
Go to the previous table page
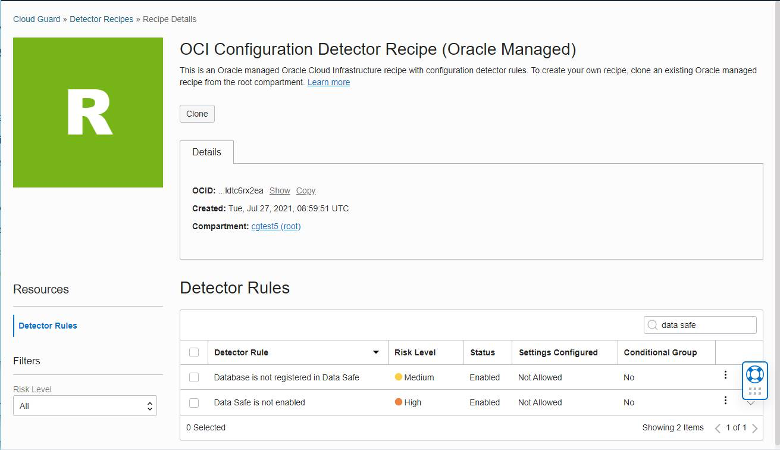click(717, 428)
